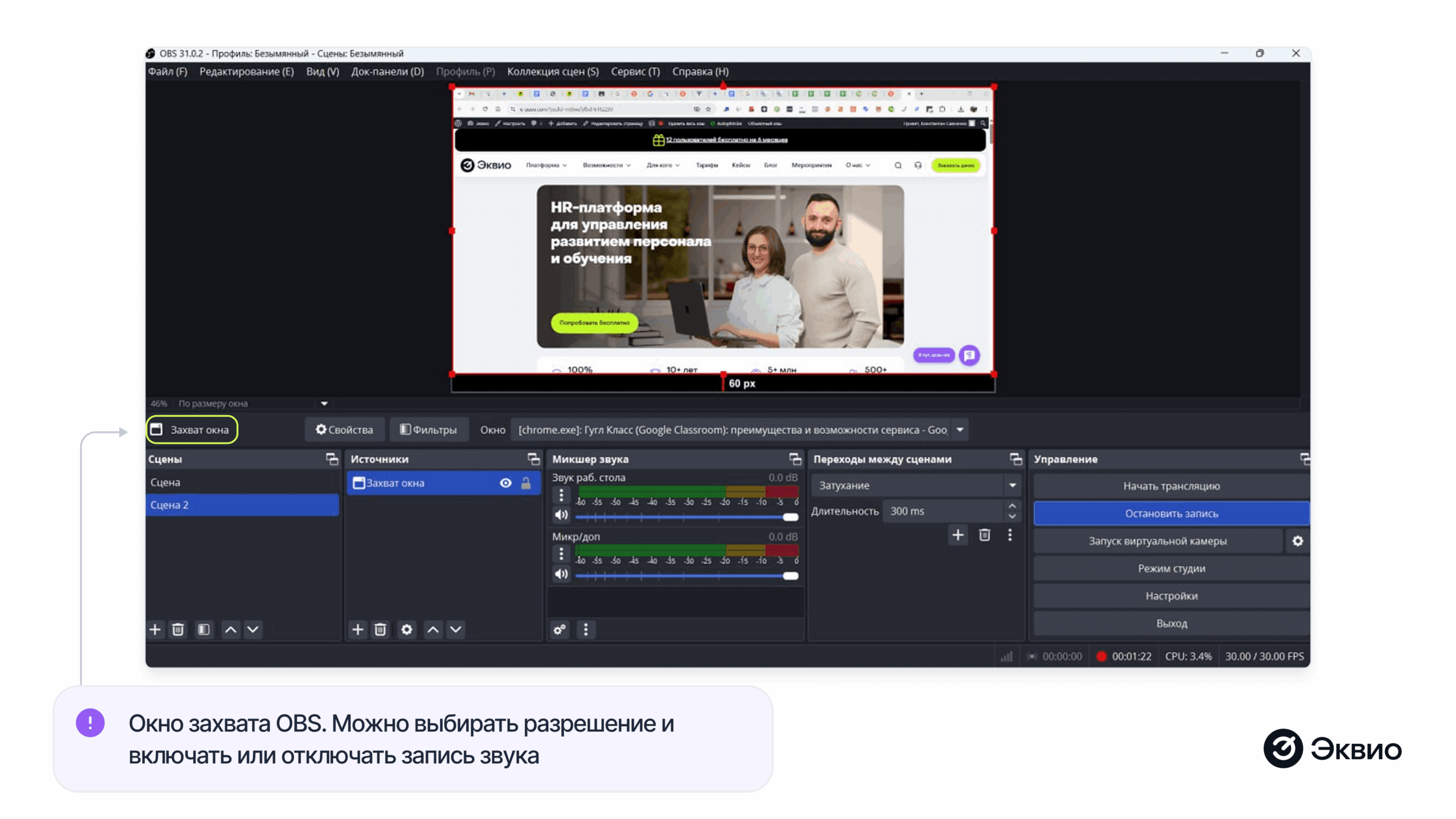Lock the Захват окна source
This screenshot has width=1456, height=819.
coord(526,483)
